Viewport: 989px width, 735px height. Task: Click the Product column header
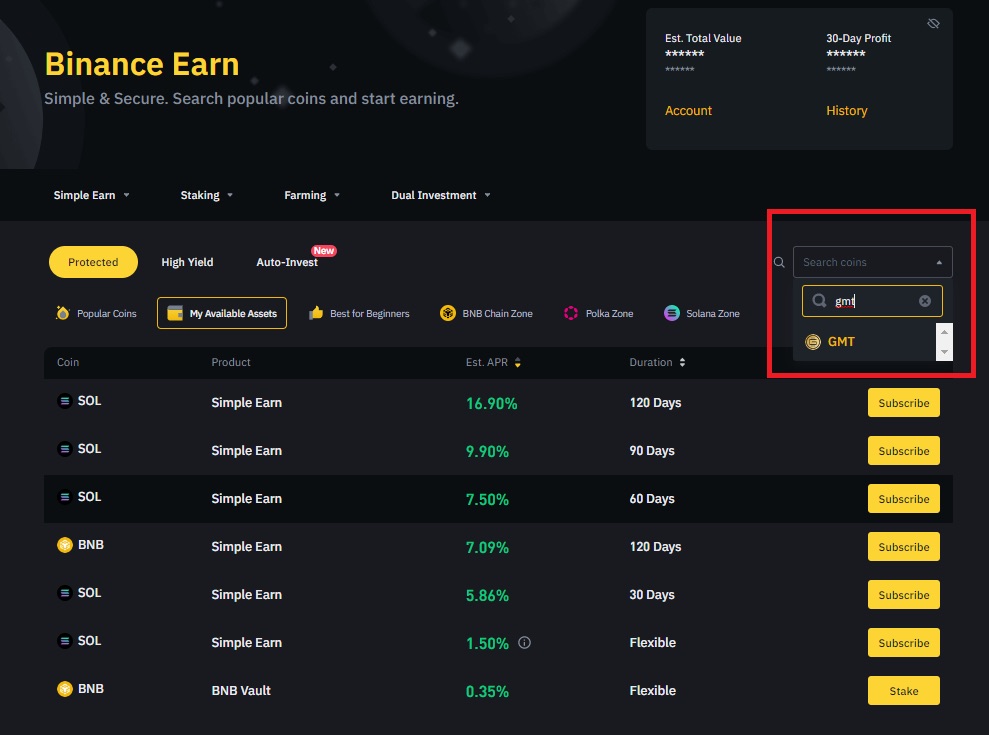tap(231, 362)
